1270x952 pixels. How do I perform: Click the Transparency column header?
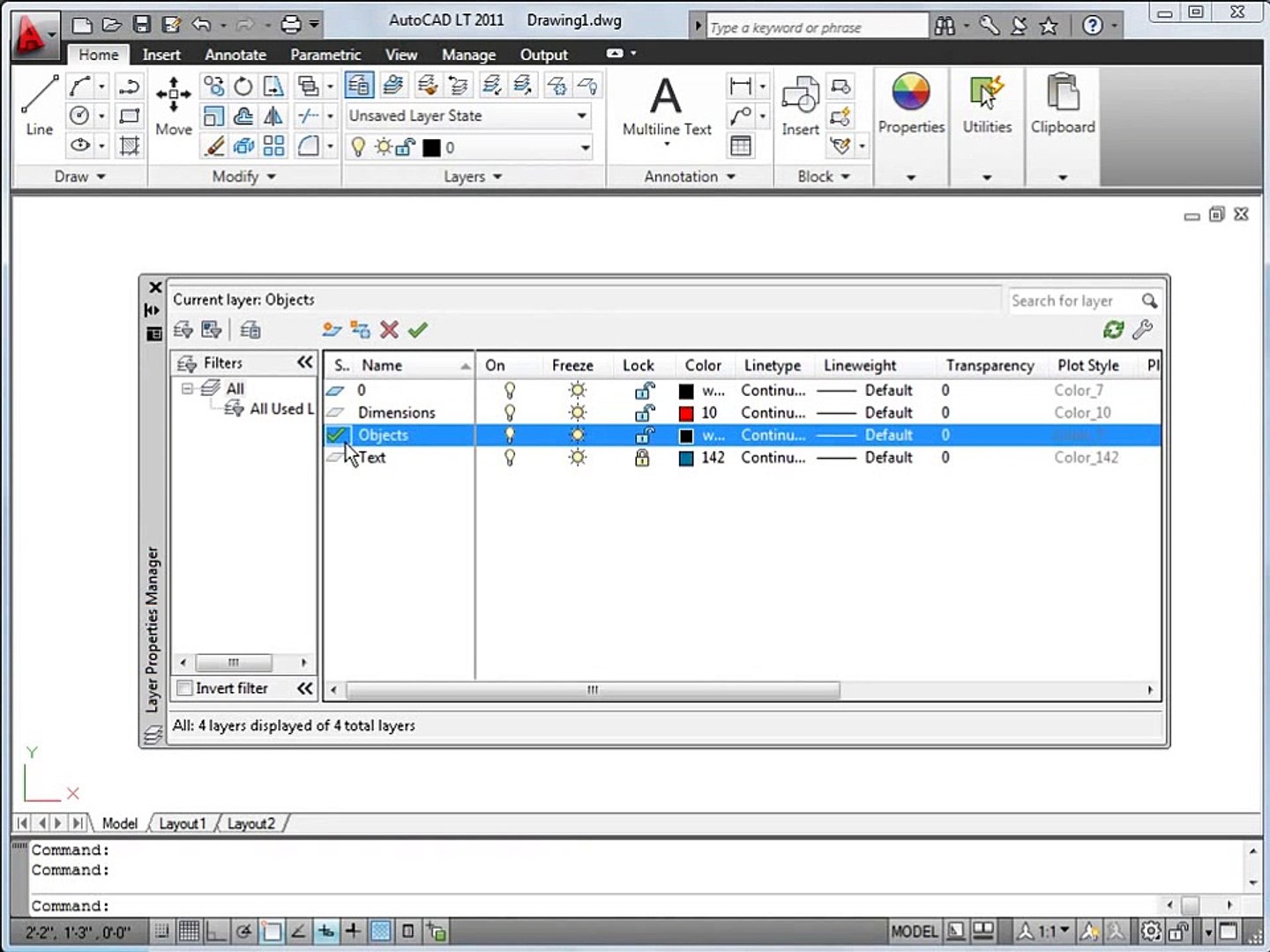click(990, 365)
